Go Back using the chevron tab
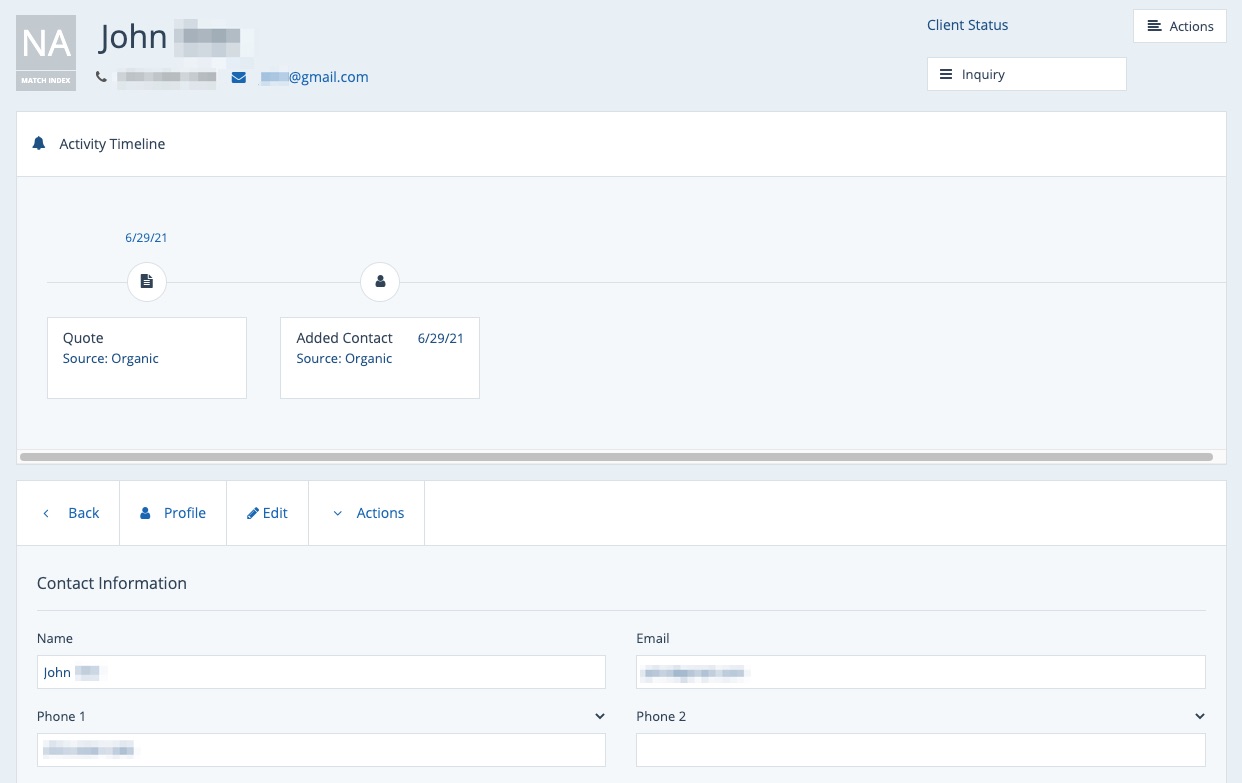This screenshot has width=1242, height=783. tap(69, 513)
